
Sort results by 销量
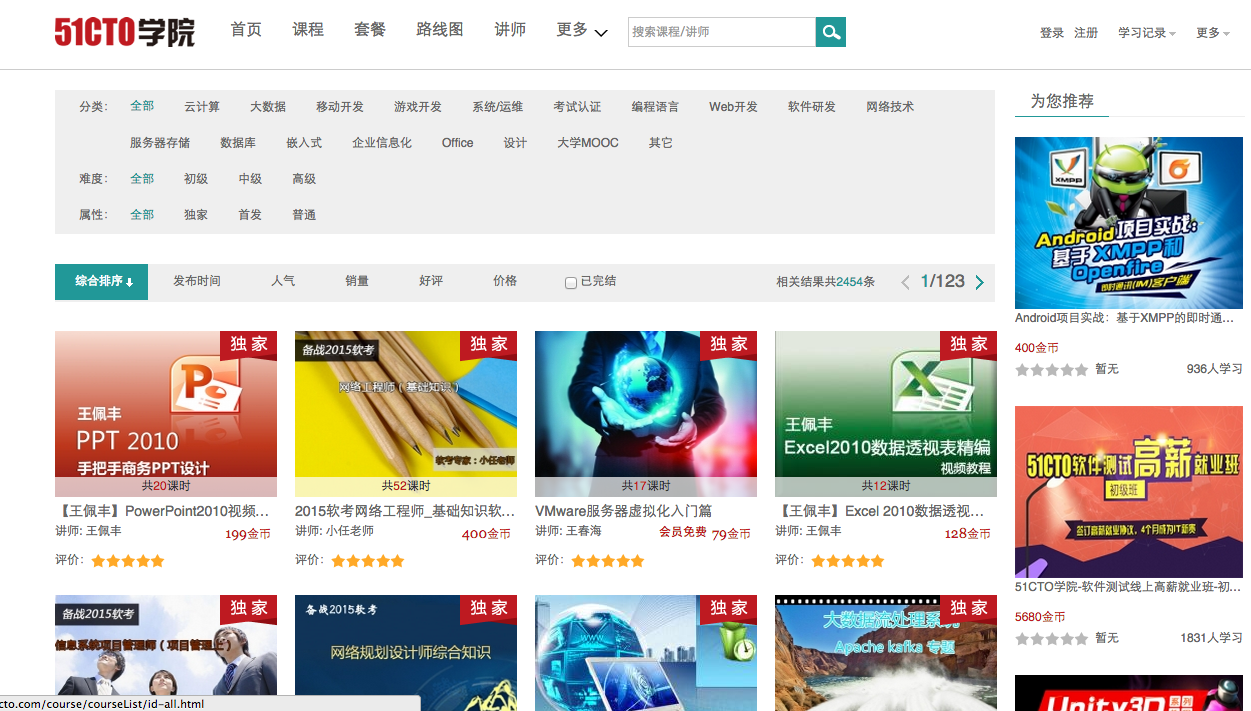[357, 281]
